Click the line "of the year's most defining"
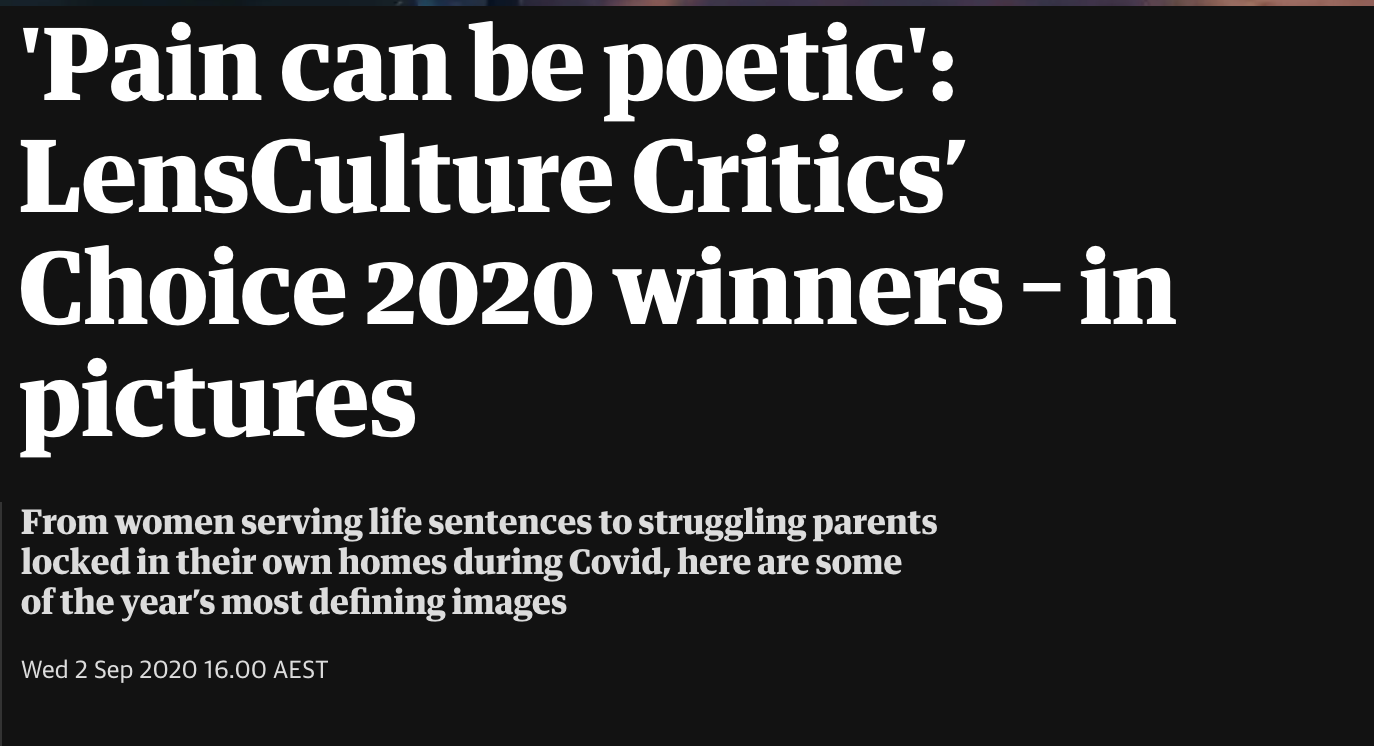The height and width of the screenshot is (746, 1374). (293, 603)
